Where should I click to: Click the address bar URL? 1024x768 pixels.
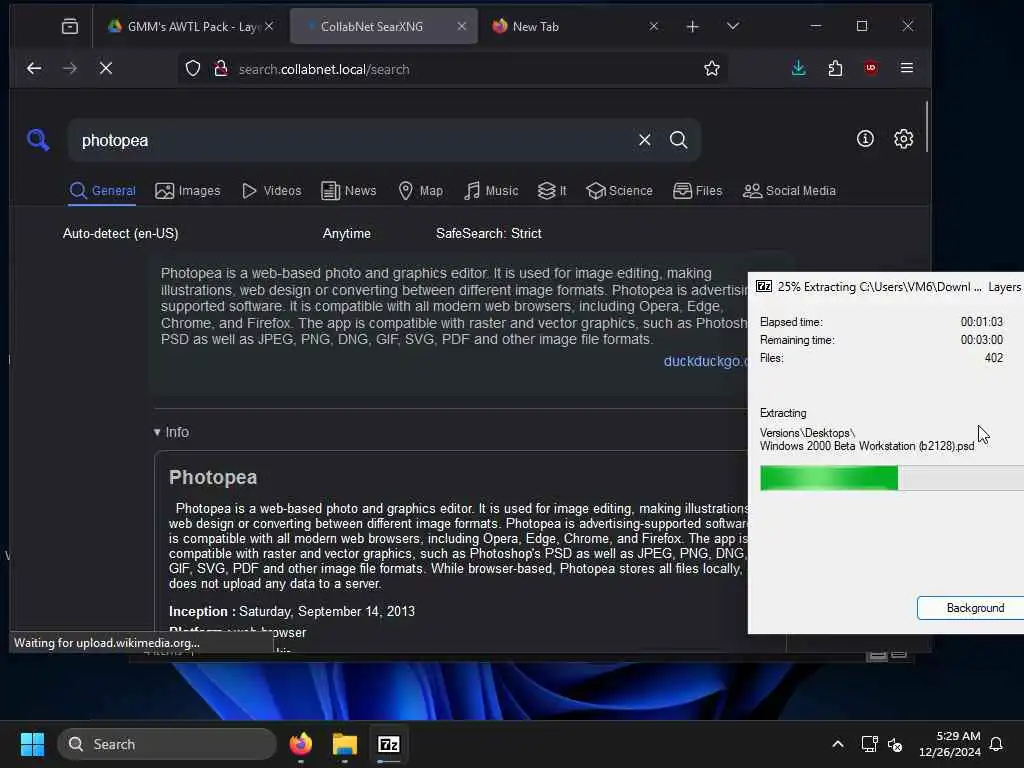point(324,69)
